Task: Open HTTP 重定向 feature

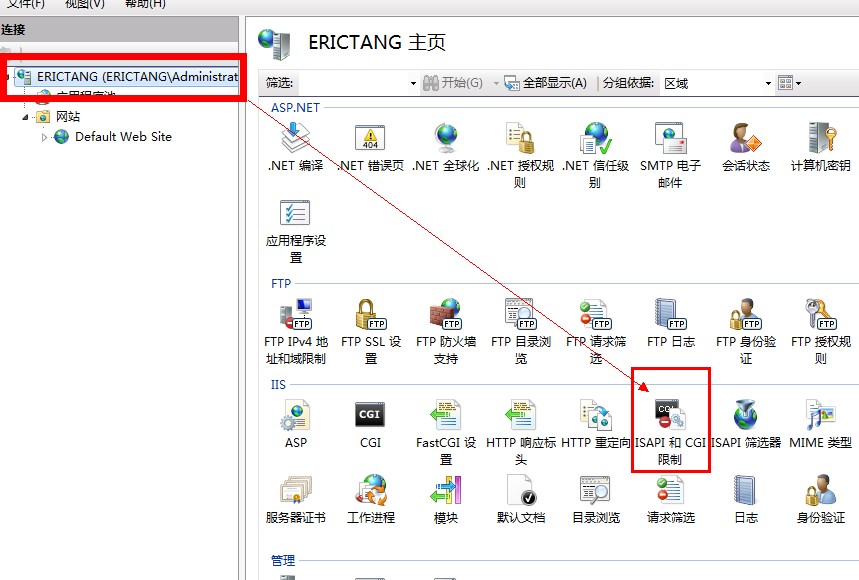Action: (x=595, y=424)
